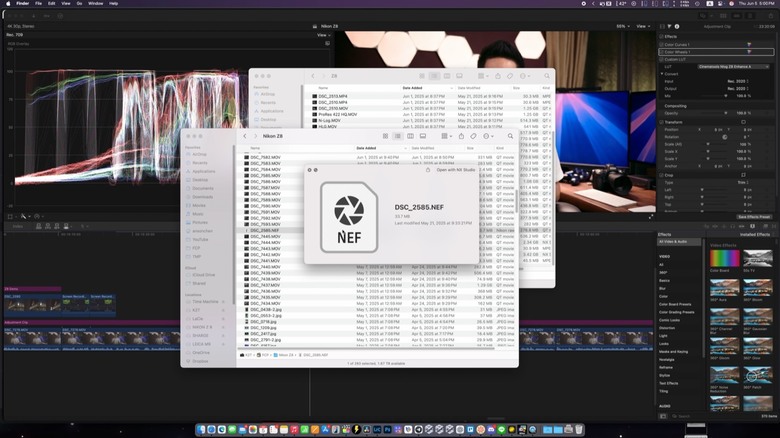Eject the LaCie volume in sidebar
This screenshot has width=780, height=438.
coord(223,319)
